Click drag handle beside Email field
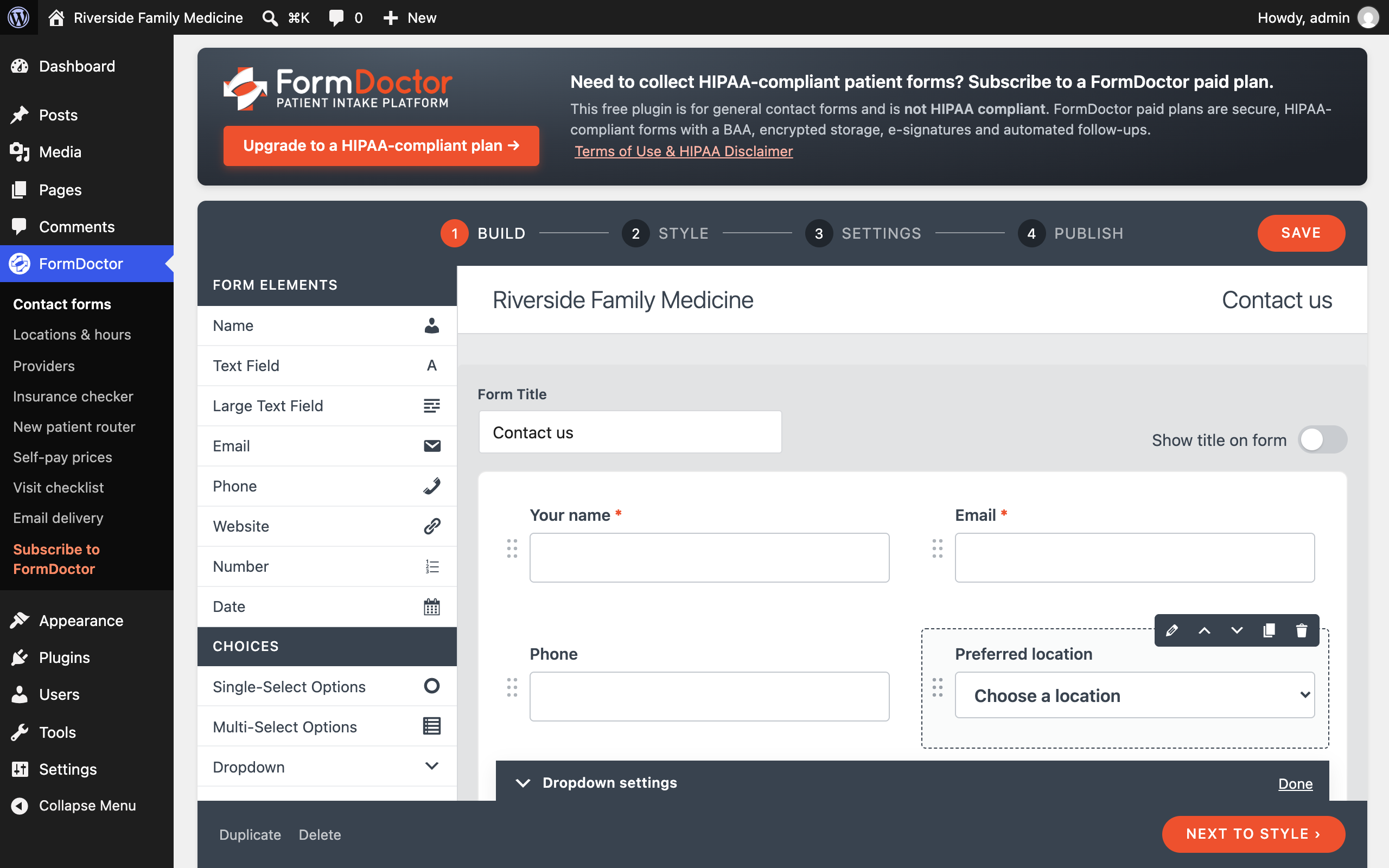 click(937, 548)
